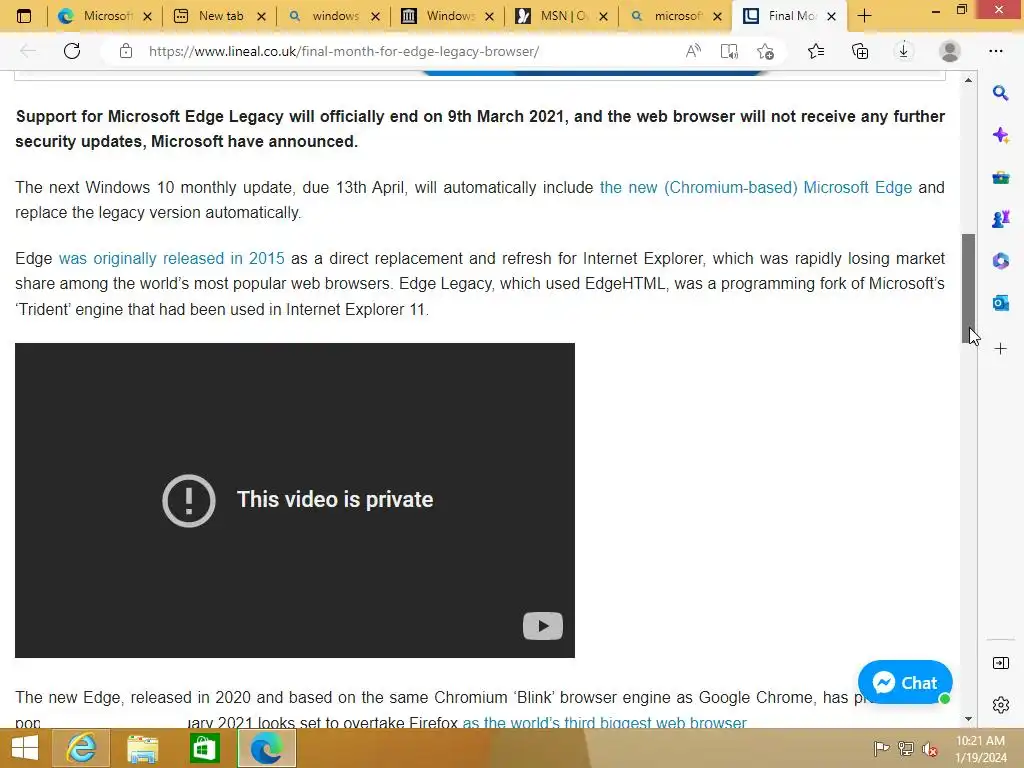This screenshot has width=1024, height=768.
Task: Click the page scrollbar thumb
Action: pyautogui.click(x=968, y=288)
